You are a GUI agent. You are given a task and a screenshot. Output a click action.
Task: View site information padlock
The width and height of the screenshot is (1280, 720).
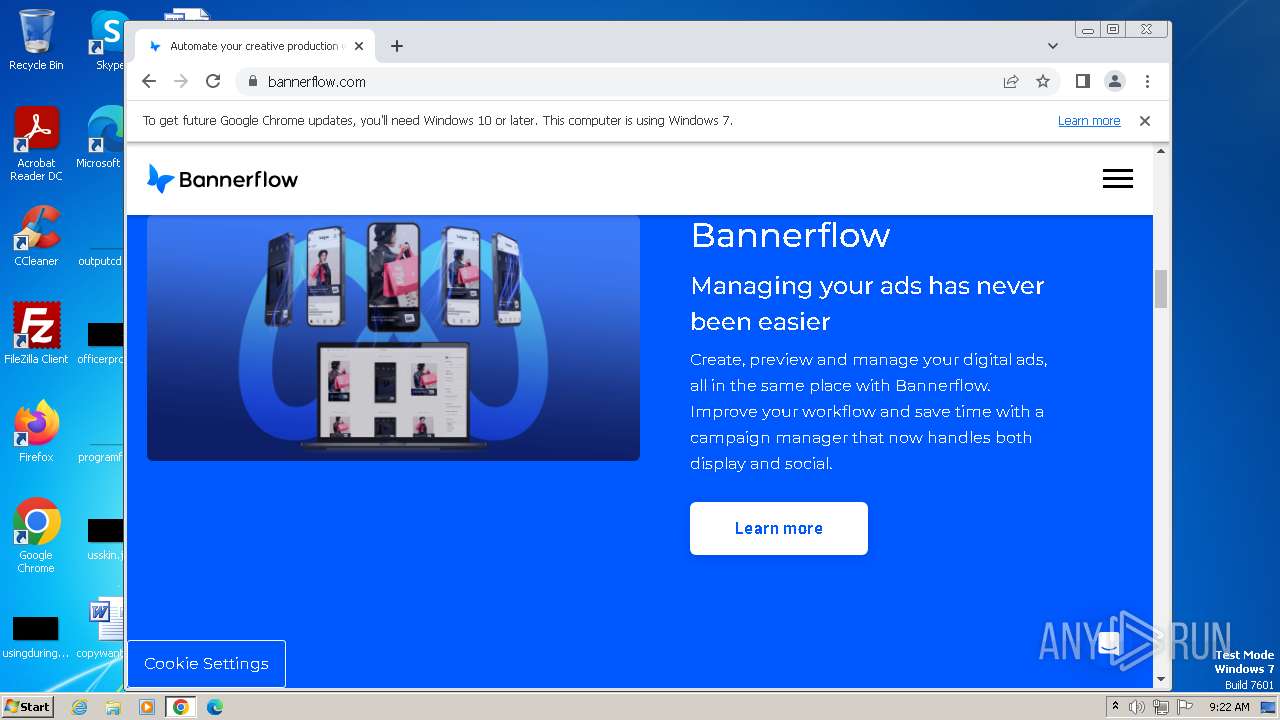click(x=252, y=81)
